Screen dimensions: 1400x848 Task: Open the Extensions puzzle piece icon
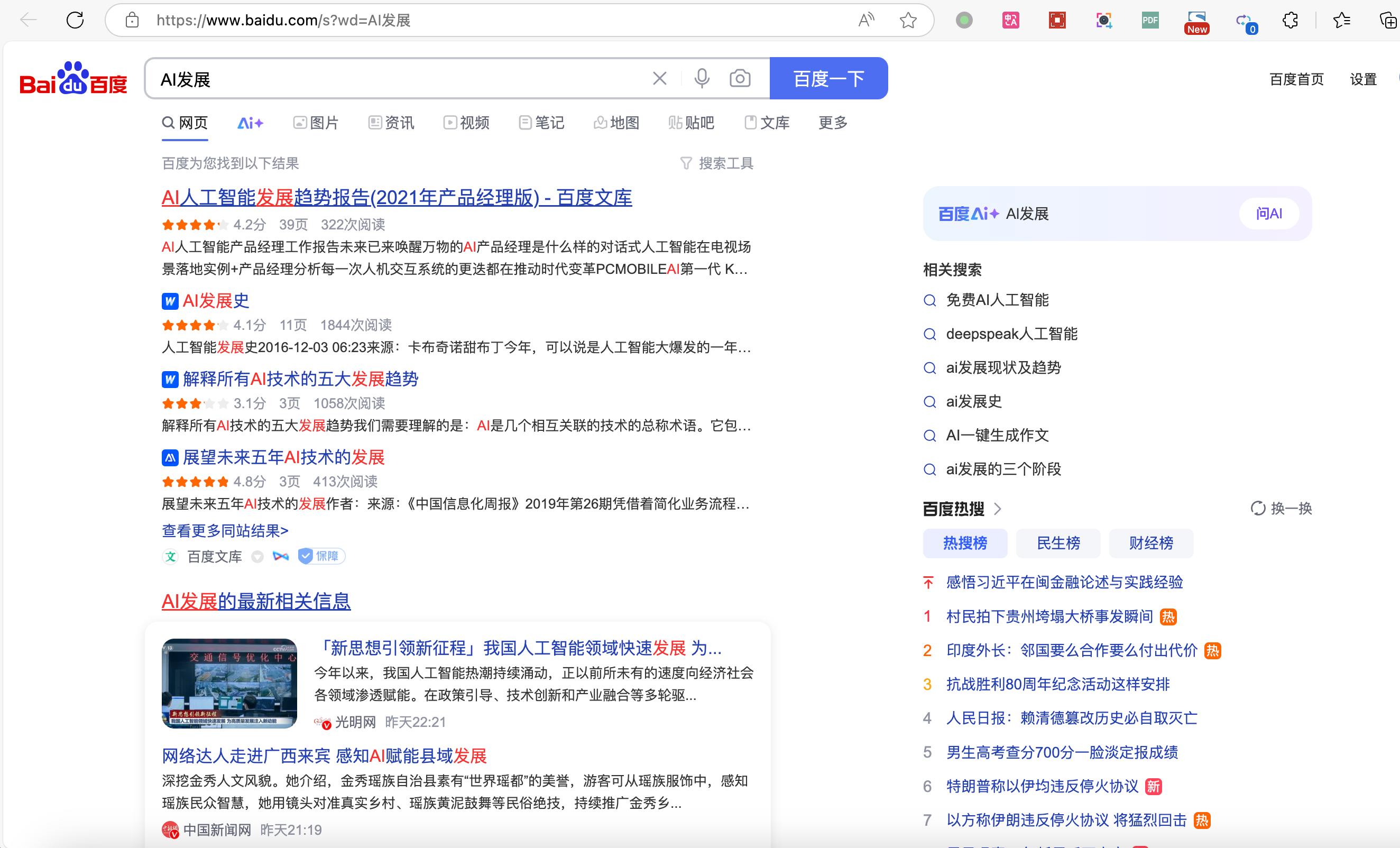pos(1291,21)
